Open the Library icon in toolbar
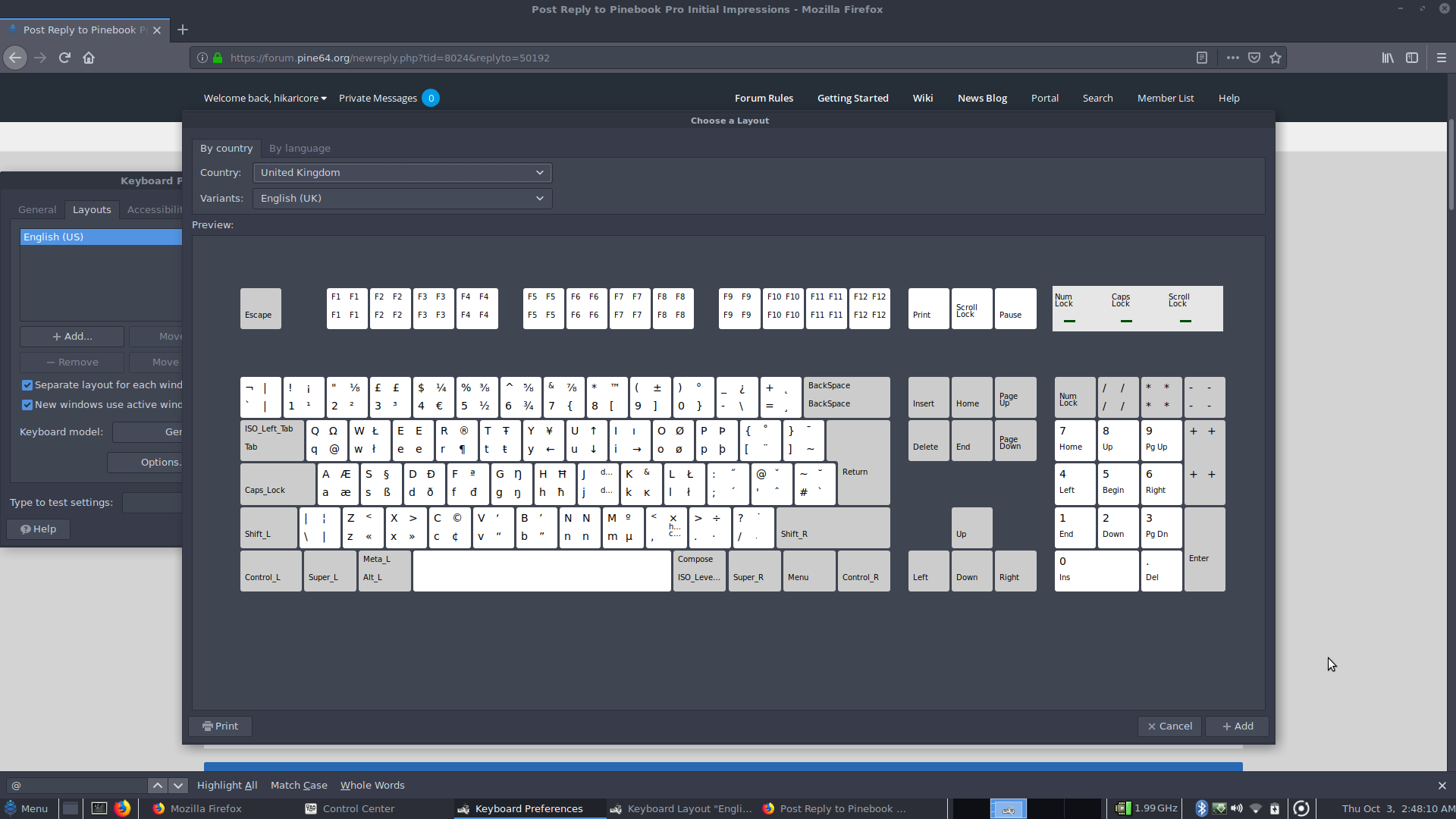This screenshot has height=819, width=1456. coord(1388,58)
